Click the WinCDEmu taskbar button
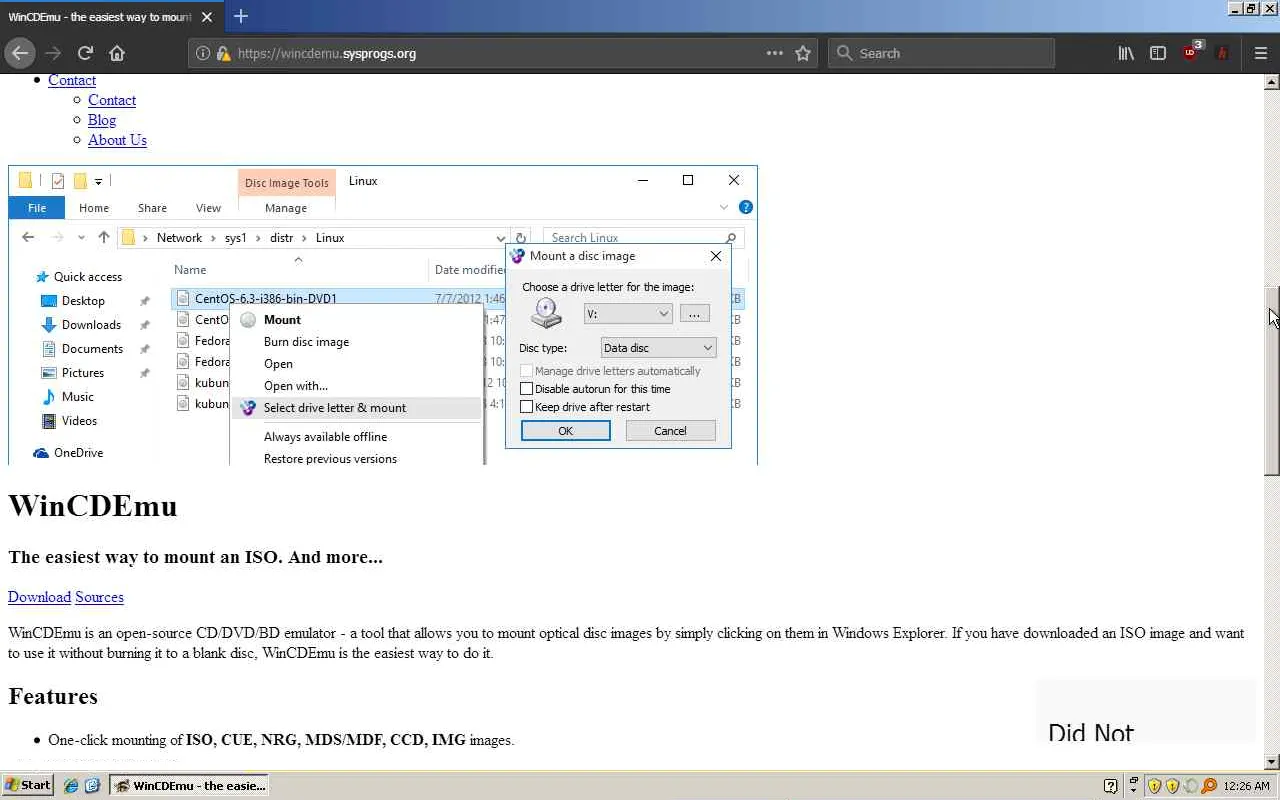Viewport: 1280px width, 800px height. click(190, 786)
